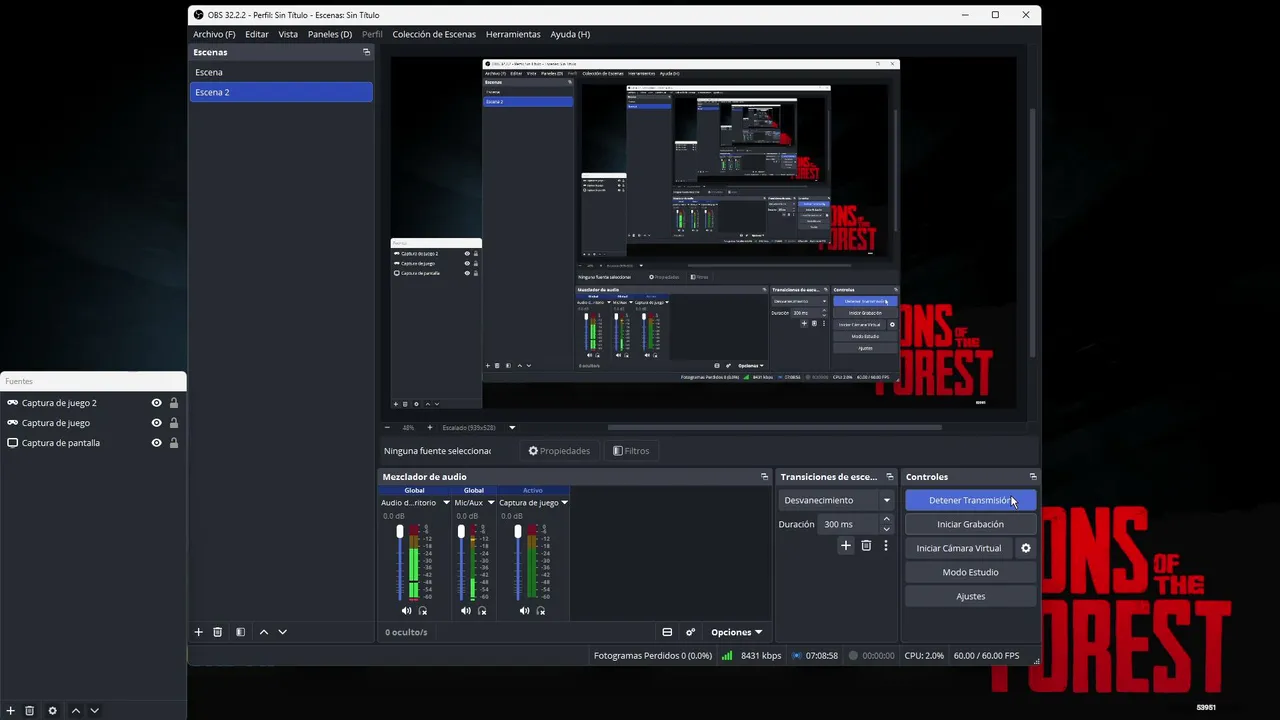This screenshot has width=1280, height=720.
Task: Add a source with the plus icon in Fuentes
Action: pyautogui.click(x=10, y=711)
